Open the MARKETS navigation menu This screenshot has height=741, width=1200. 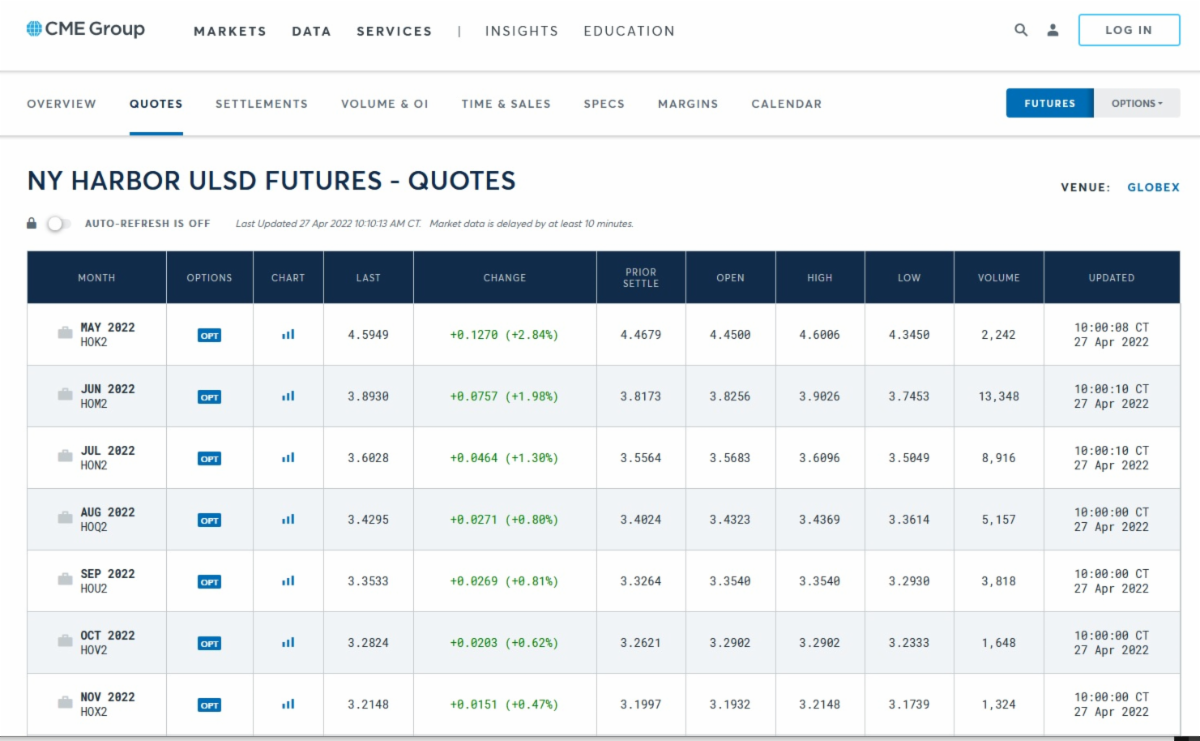[230, 31]
